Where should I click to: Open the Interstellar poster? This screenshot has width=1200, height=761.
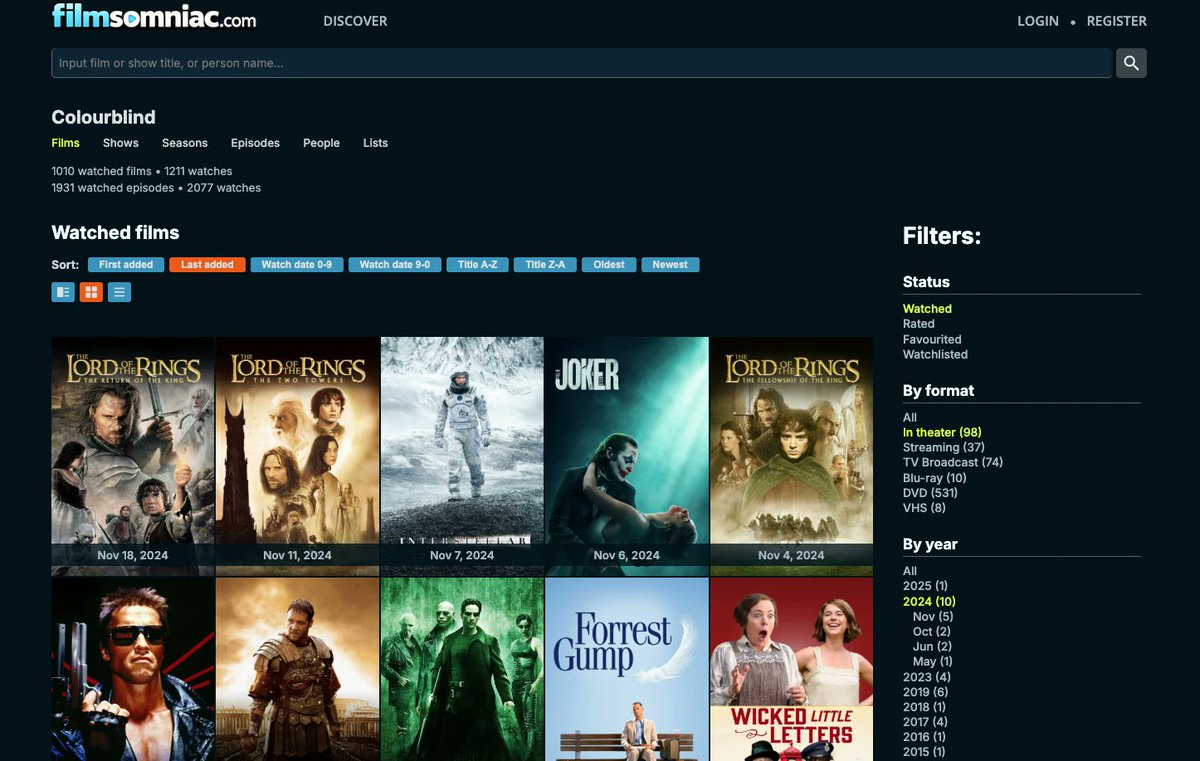point(462,456)
